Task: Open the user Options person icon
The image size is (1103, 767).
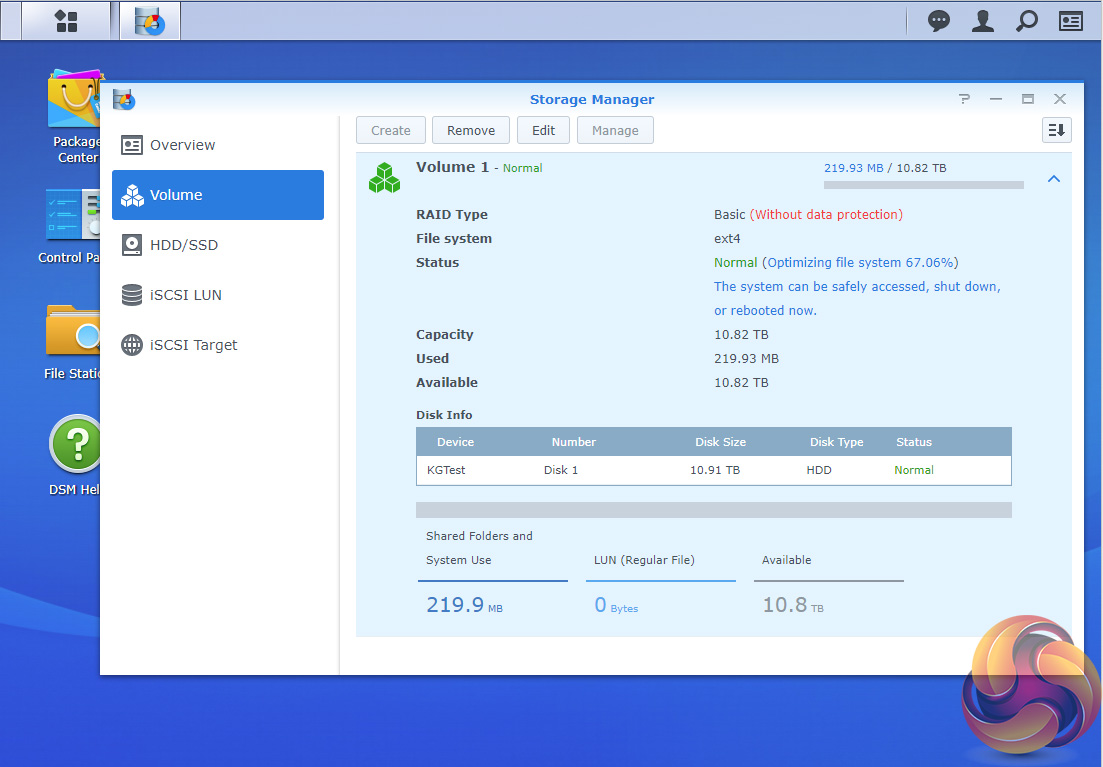Action: pyautogui.click(x=983, y=21)
